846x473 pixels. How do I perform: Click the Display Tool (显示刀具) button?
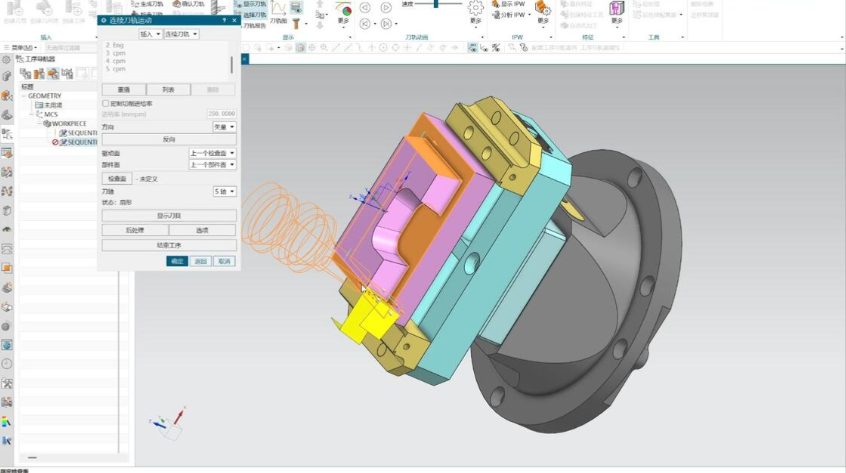tap(169, 216)
